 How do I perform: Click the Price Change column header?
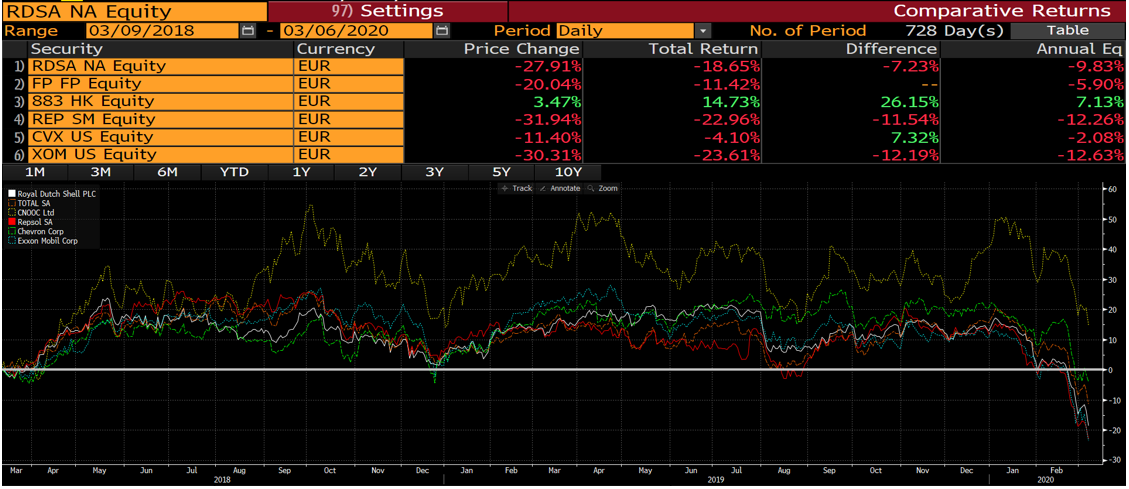(x=492, y=49)
